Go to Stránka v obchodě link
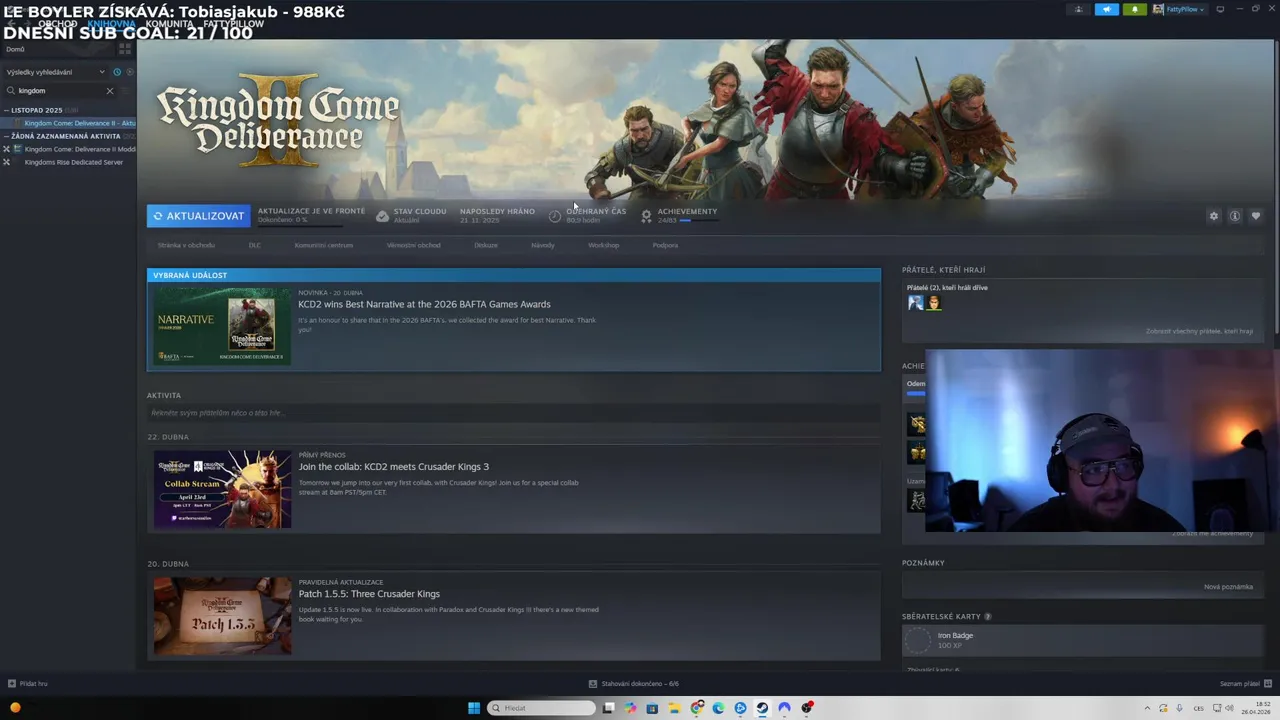Image resolution: width=1280 pixels, height=720 pixels. [186, 245]
